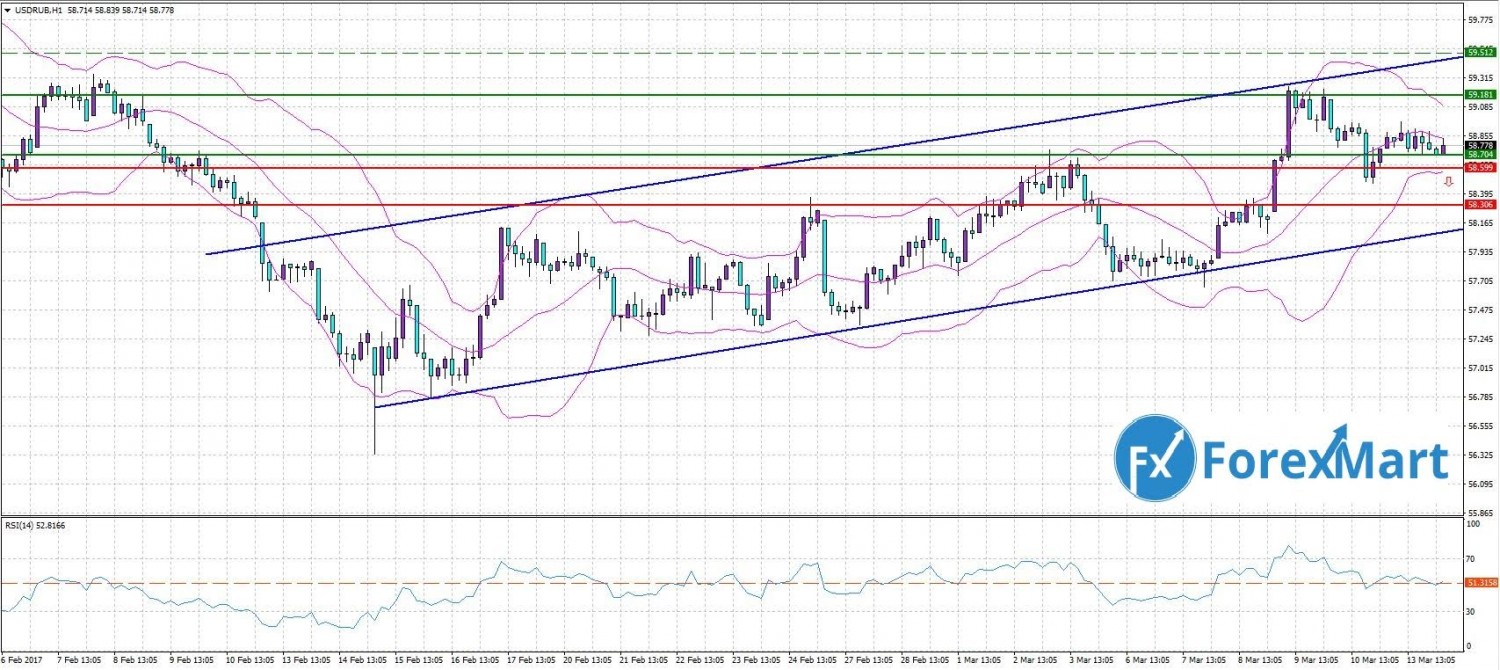Screen dimensions: 1500x670
Task: Click the green 59.512 price tag
Action: [1479, 52]
